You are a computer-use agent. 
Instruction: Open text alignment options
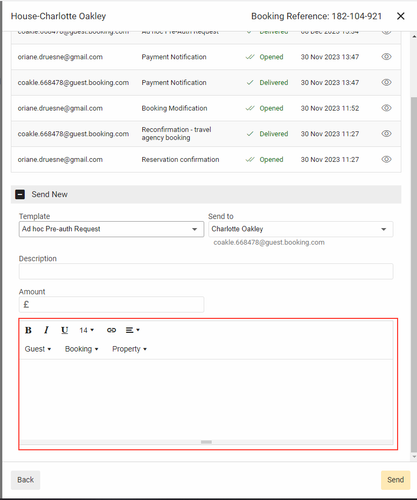click(133, 330)
